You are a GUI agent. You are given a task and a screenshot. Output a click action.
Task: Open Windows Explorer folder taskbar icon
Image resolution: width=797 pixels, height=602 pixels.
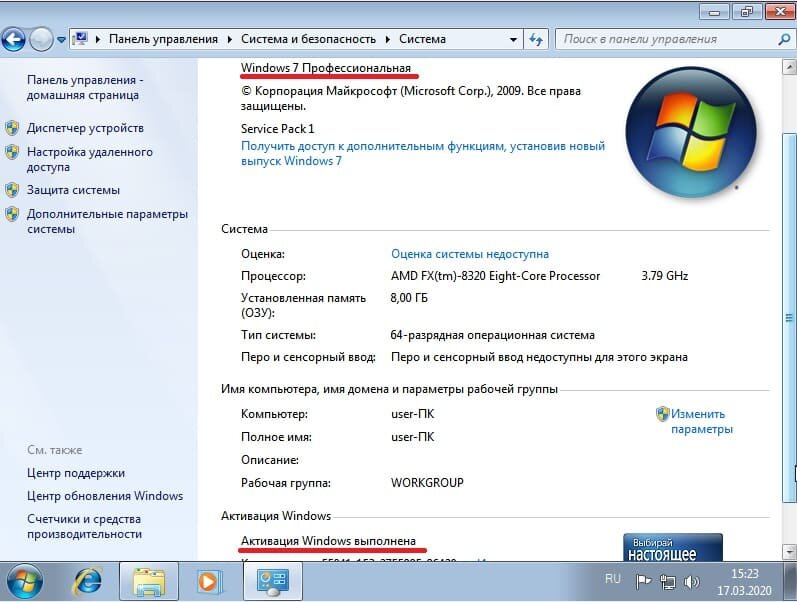tap(149, 582)
